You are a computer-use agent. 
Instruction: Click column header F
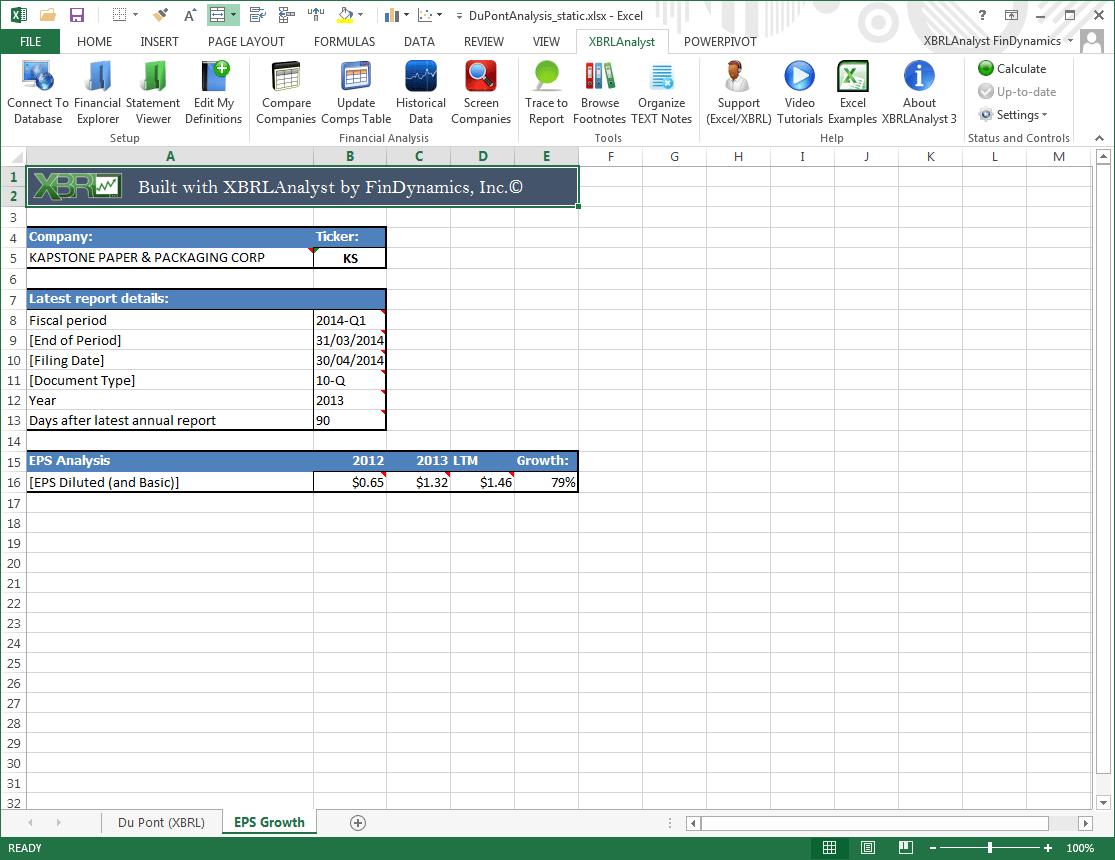pyautogui.click(x=610, y=156)
